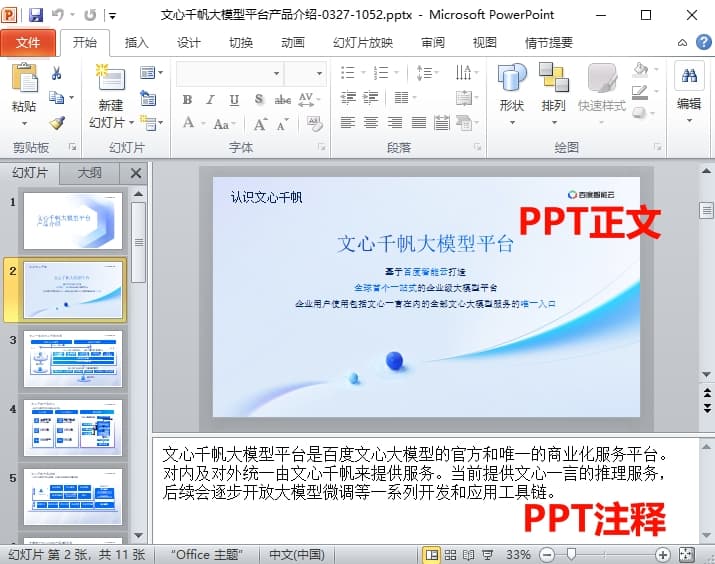
Task: Switch to the Design (设计) tab
Action: click(188, 43)
